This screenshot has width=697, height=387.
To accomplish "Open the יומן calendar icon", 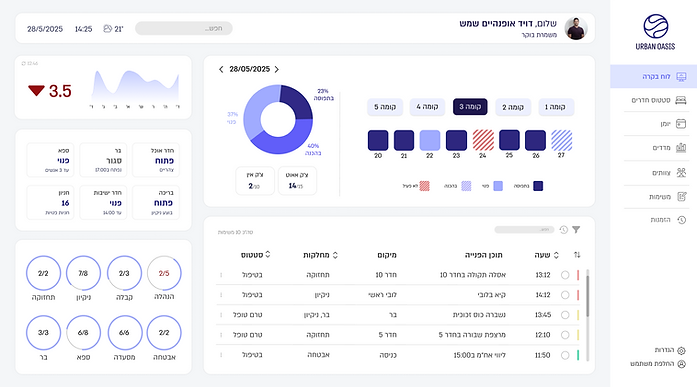I will 681,124.
